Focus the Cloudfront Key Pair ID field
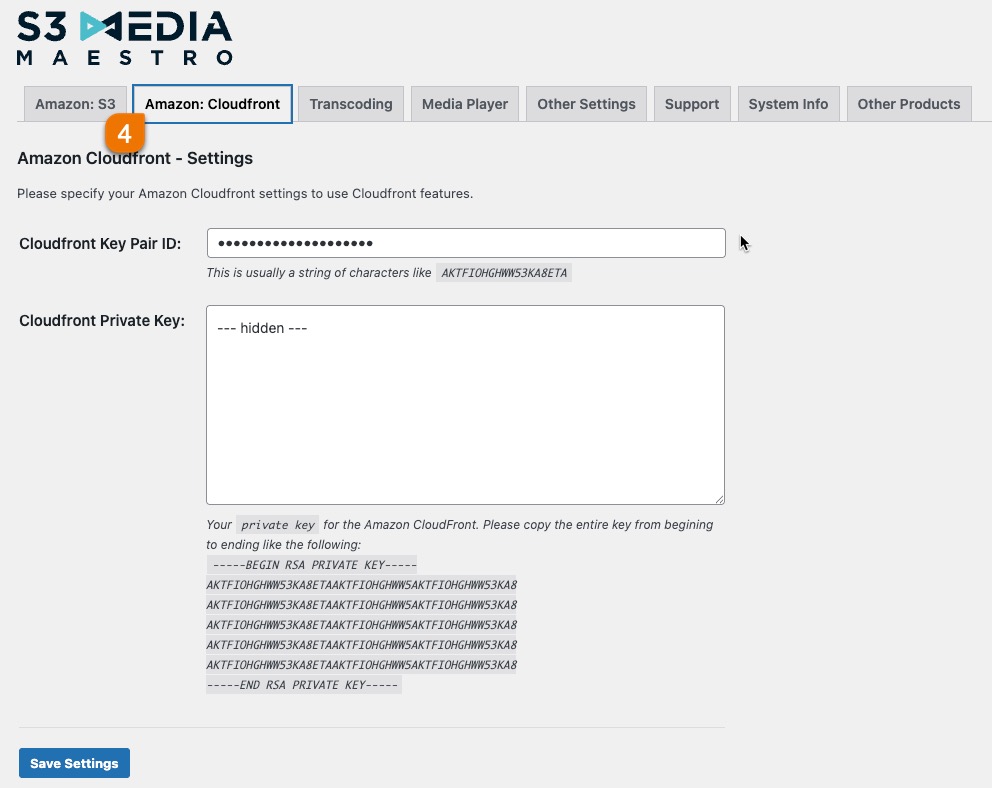This screenshot has width=992, height=788. tap(466, 243)
